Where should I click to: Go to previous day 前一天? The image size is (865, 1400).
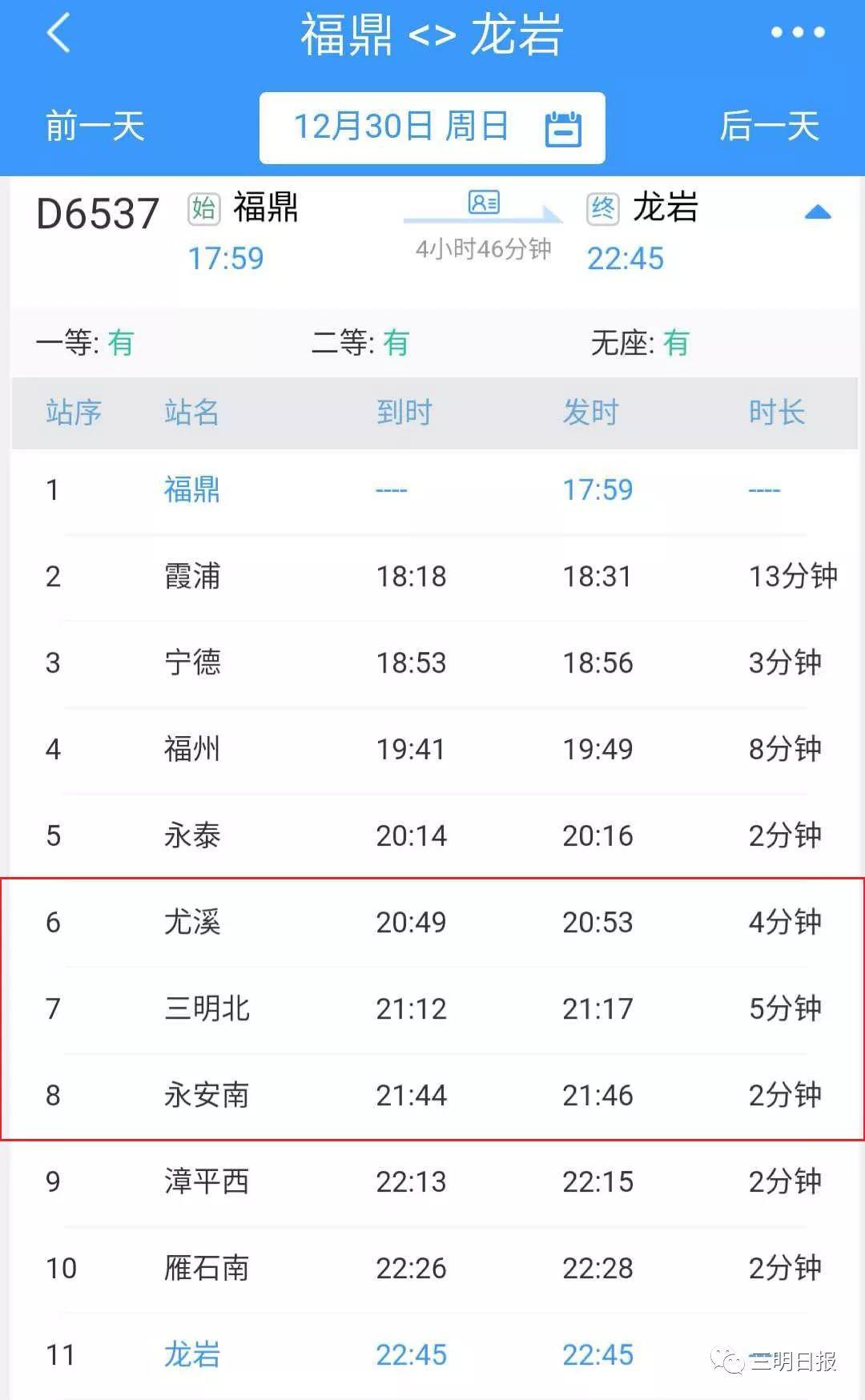click(x=95, y=127)
